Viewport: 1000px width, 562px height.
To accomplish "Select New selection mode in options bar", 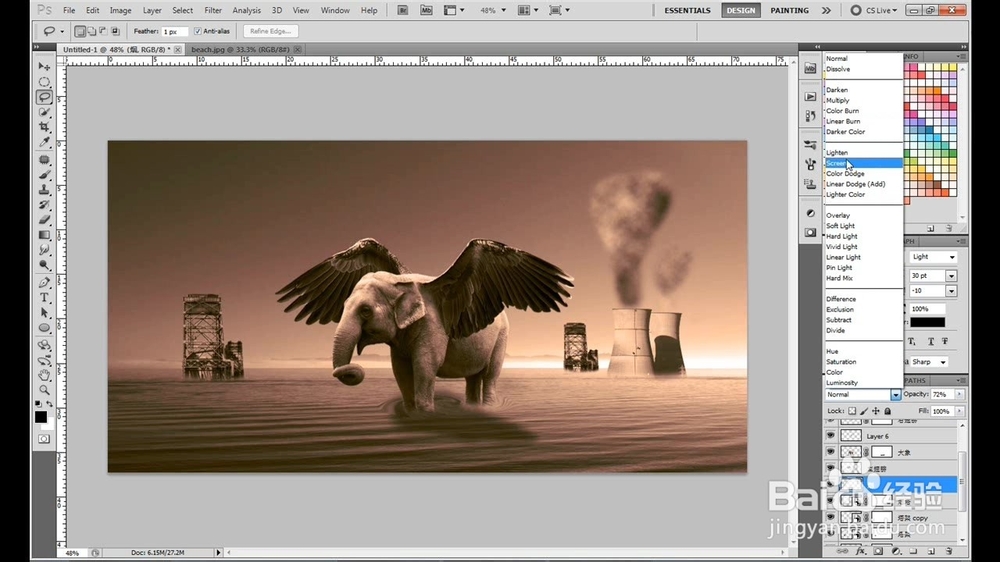I will [80, 31].
